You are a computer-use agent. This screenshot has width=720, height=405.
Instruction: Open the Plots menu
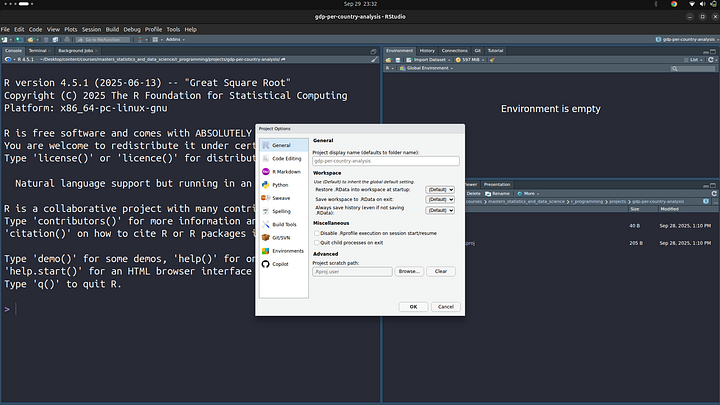pos(71,29)
